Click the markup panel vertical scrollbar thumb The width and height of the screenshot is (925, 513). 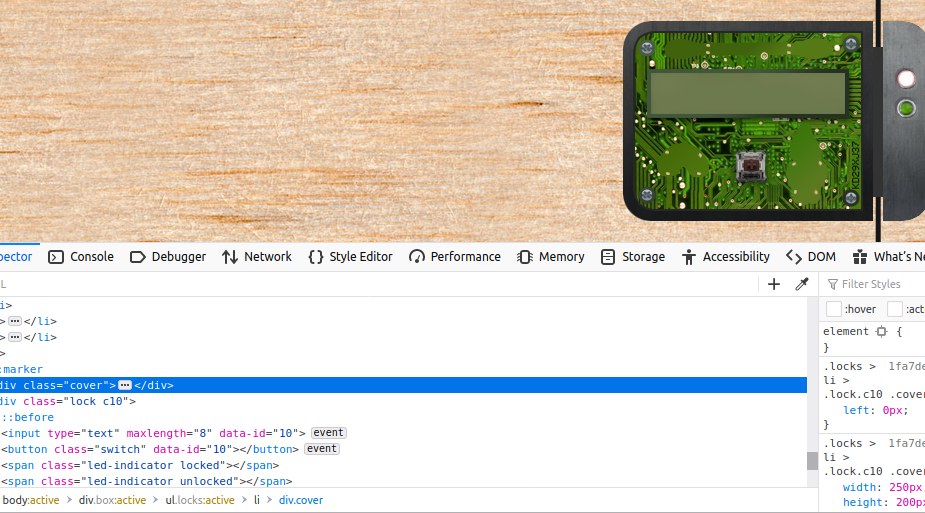[812, 461]
